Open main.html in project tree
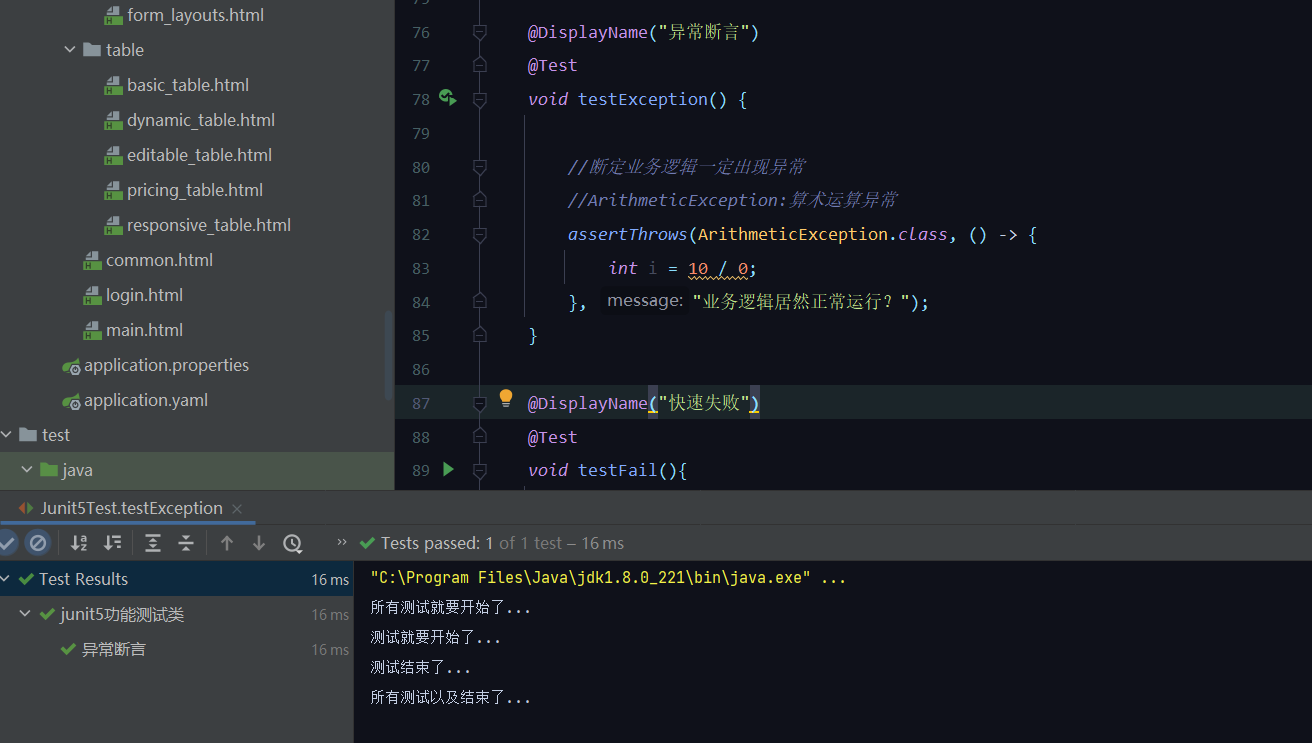The image size is (1312, 743). click(144, 330)
